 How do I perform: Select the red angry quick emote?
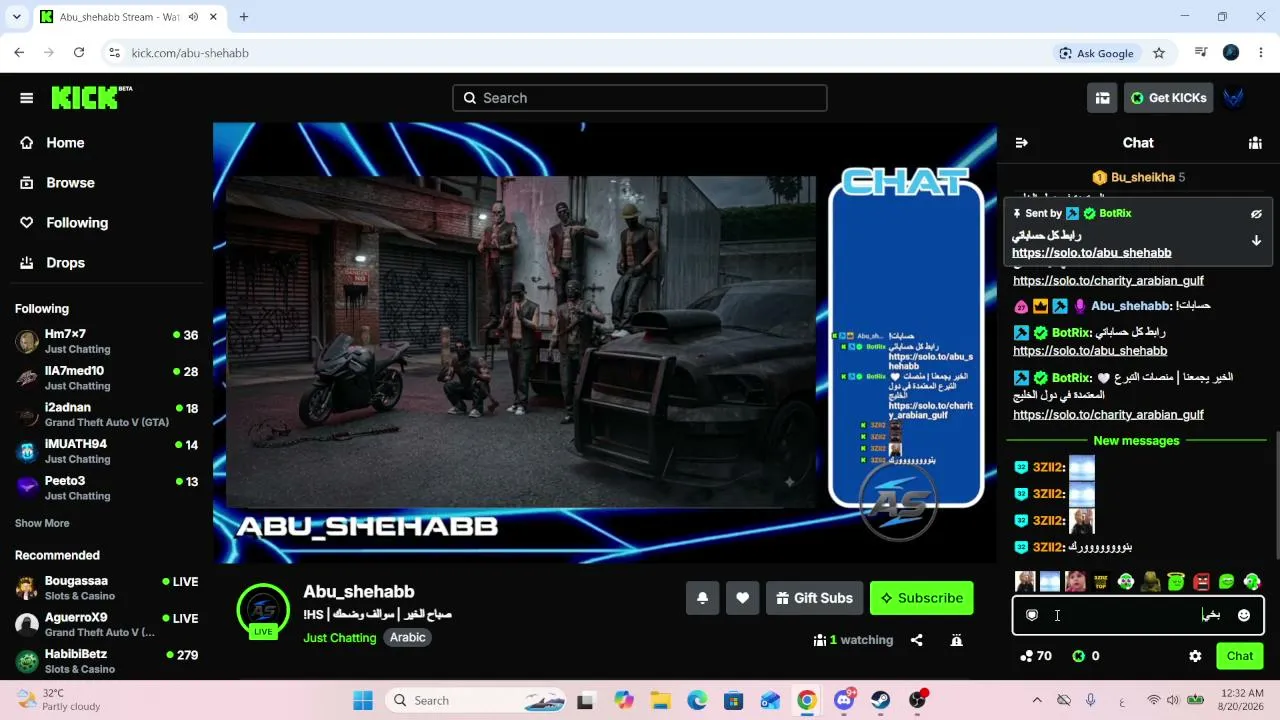click(1201, 582)
